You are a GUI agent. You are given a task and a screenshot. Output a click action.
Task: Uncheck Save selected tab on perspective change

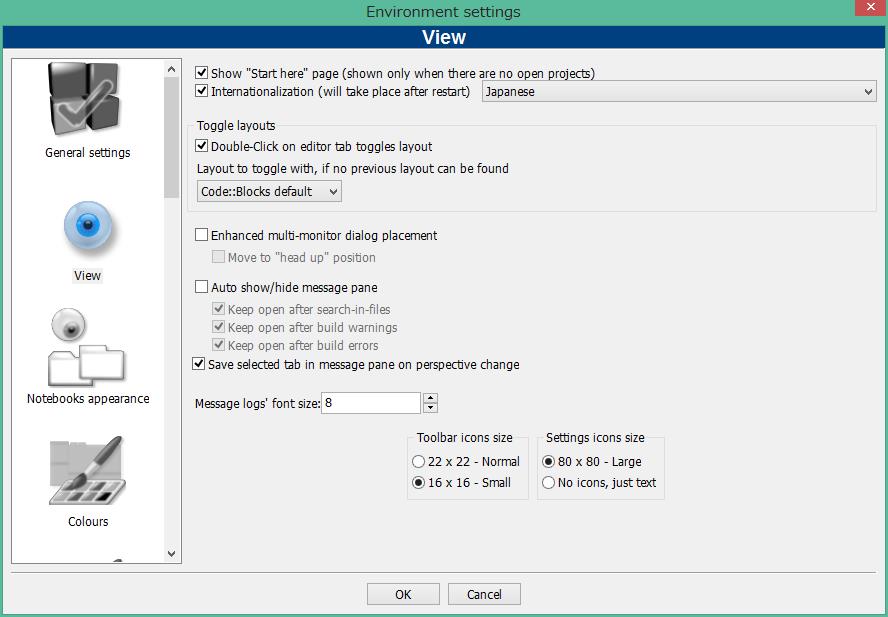pyautogui.click(x=197, y=364)
